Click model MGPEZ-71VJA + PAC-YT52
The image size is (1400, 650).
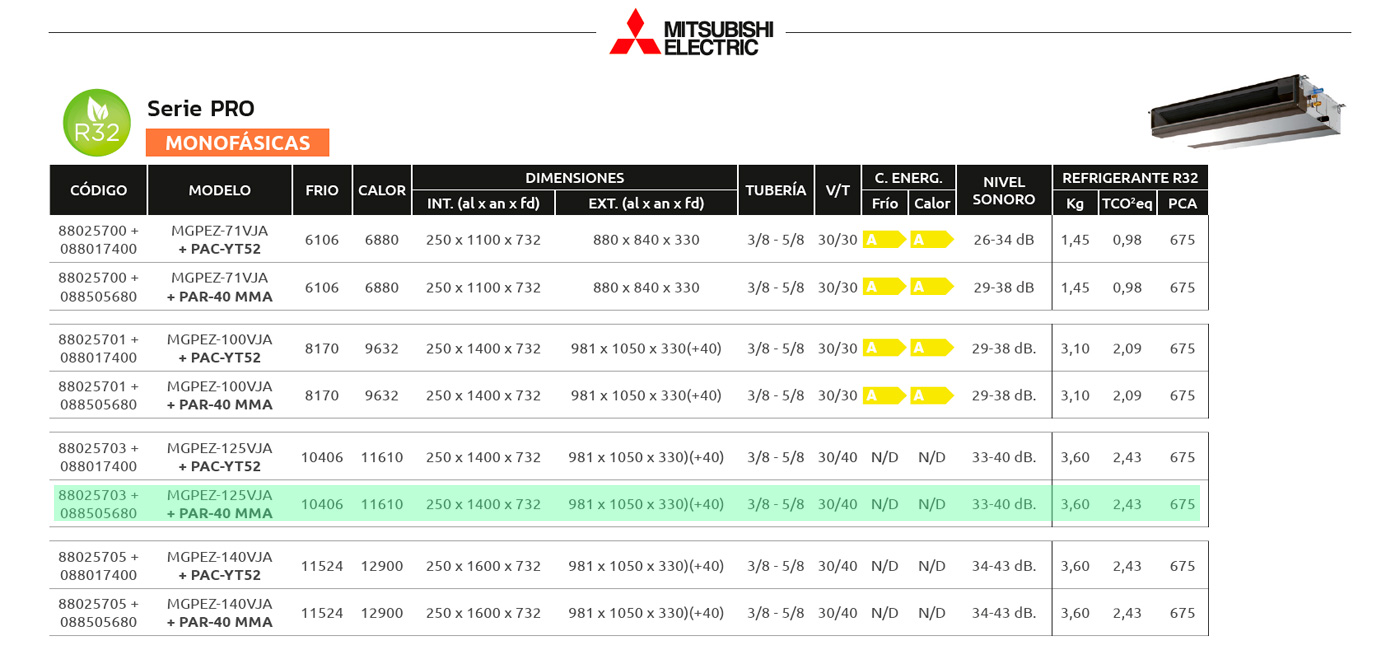tap(220, 240)
